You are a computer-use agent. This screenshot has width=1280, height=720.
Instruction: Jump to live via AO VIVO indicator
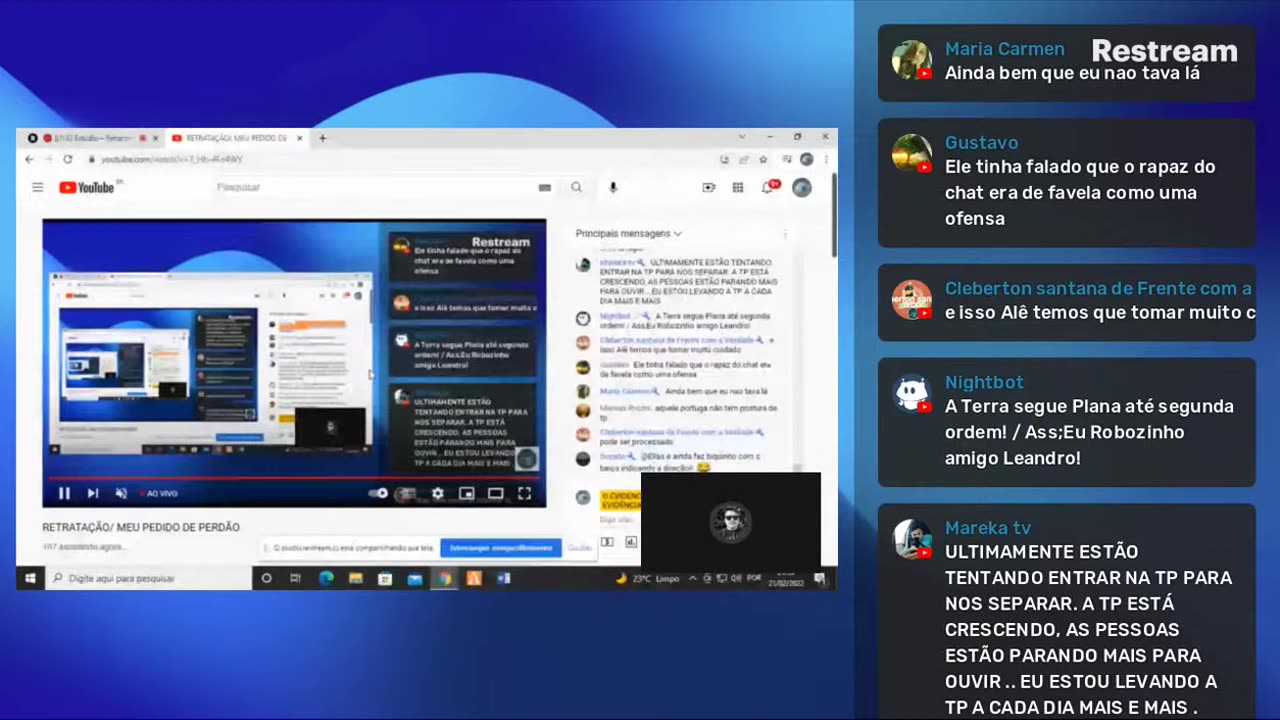(x=158, y=493)
